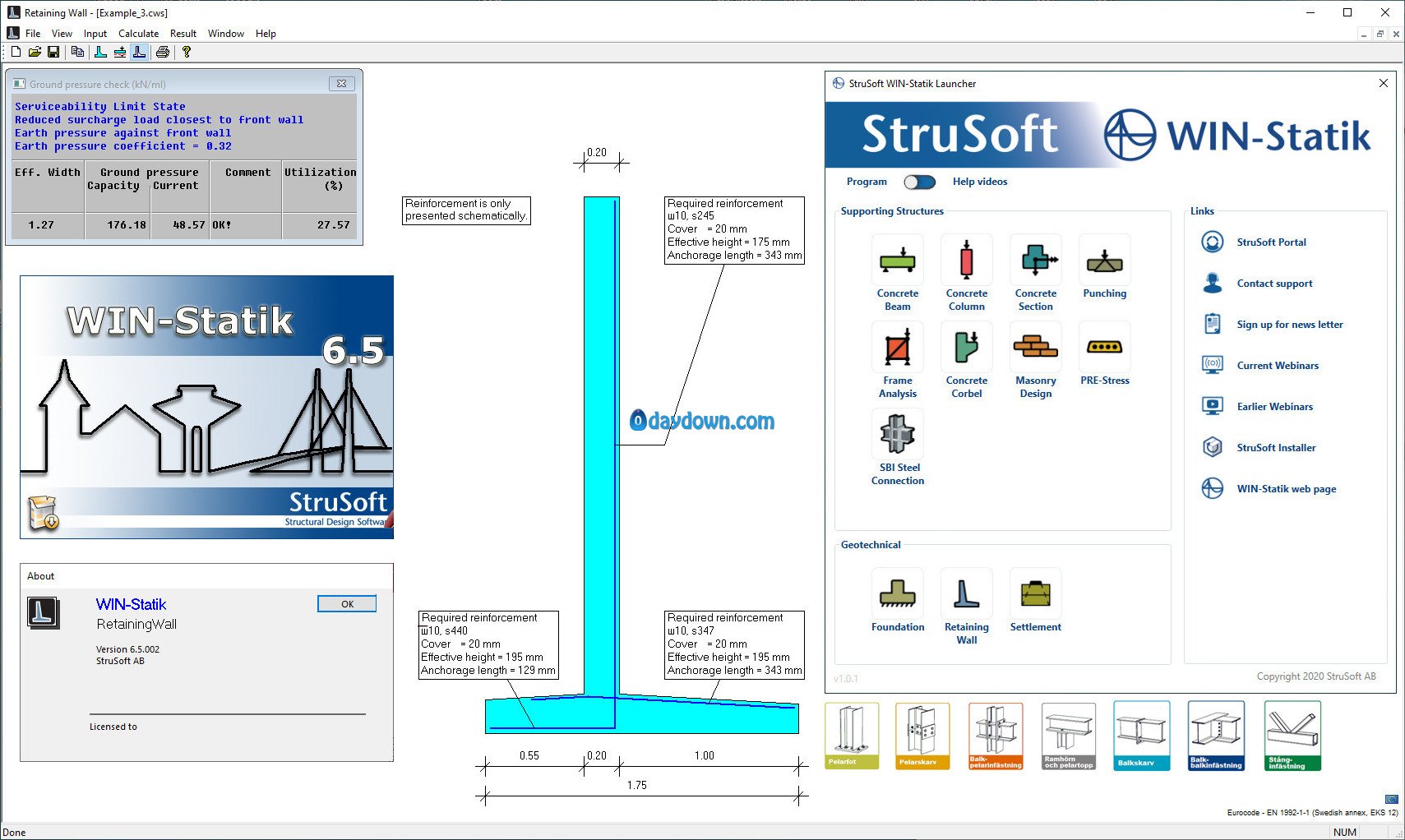
Task: Open the Result menu
Action: click(183, 34)
